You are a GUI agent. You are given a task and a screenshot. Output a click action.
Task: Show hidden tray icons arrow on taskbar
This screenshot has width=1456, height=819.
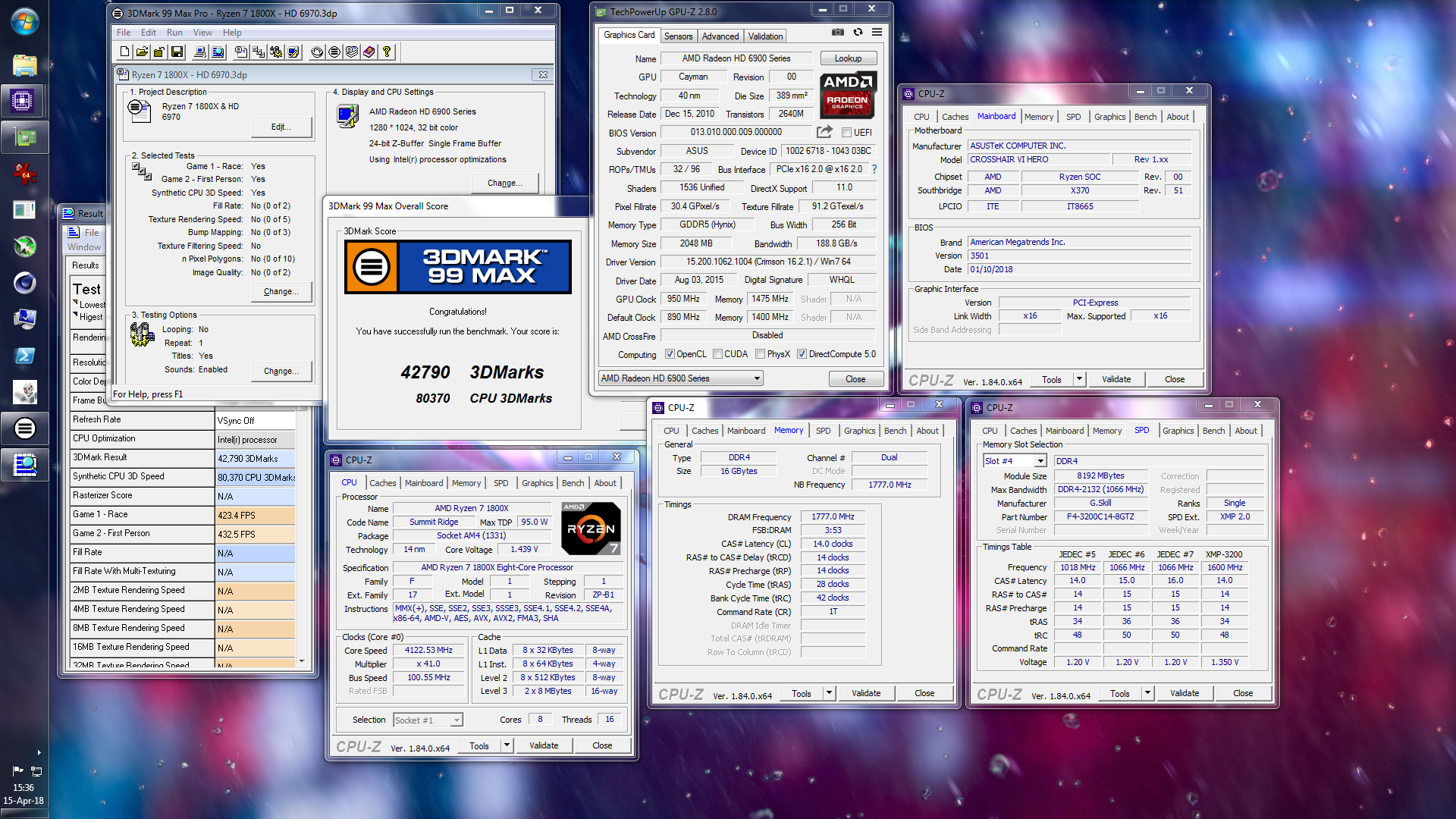tap(39, 752)
